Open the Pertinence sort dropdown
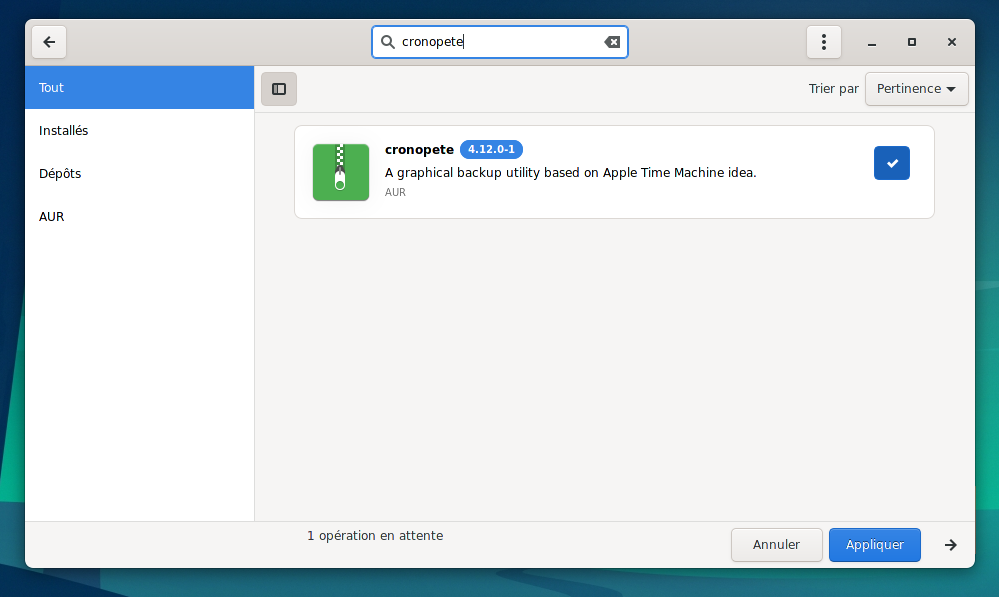Screen dimensions: 999x597 click(x=916, y=89)
